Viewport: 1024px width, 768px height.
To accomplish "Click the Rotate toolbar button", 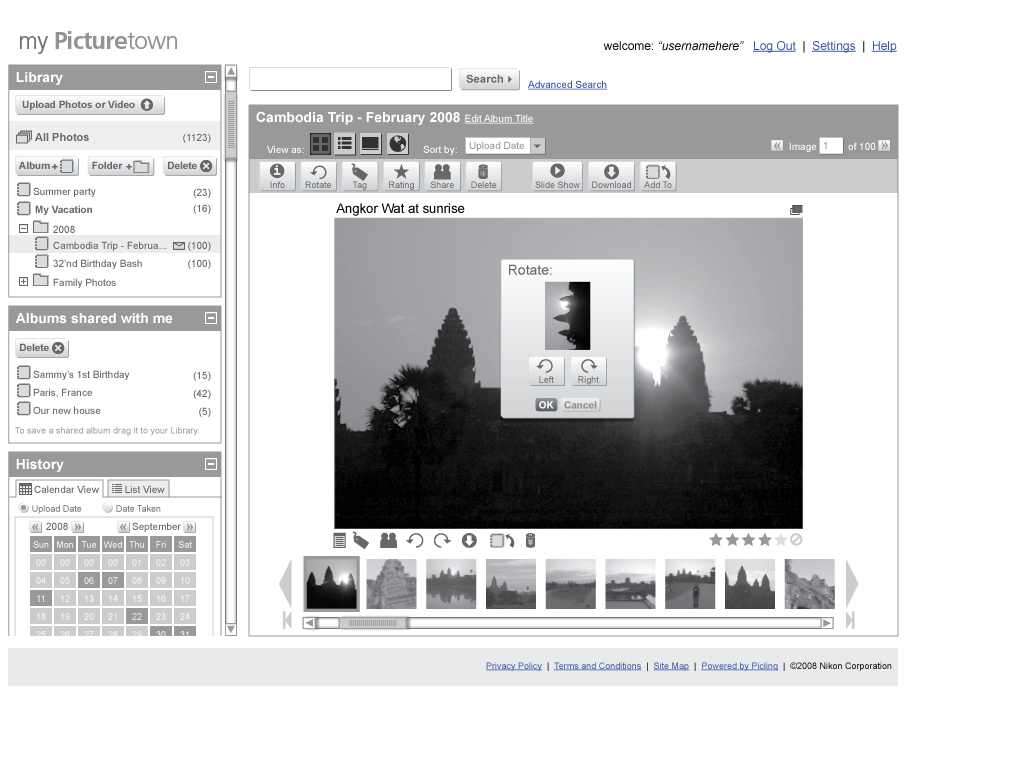I will [318, 176].
